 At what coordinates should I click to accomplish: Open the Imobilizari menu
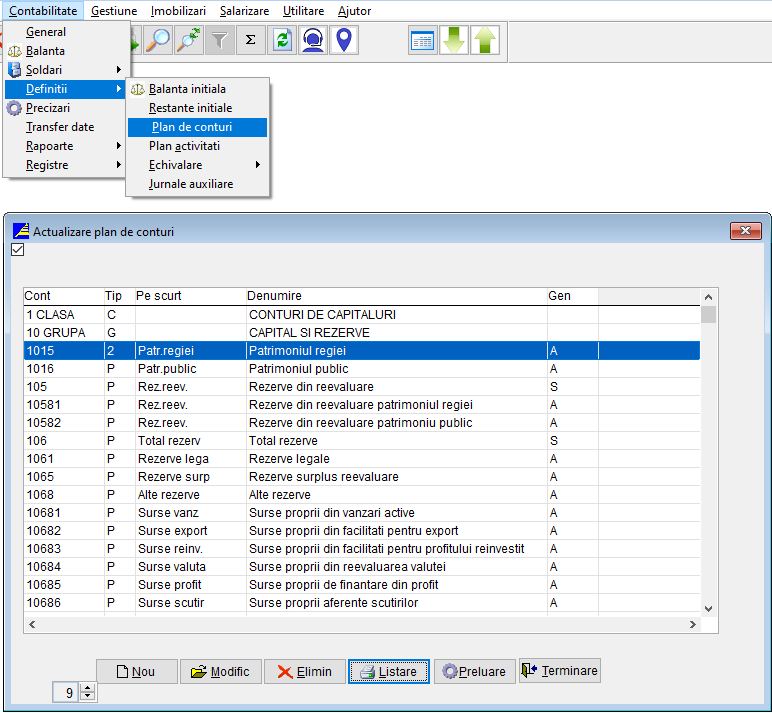click(x=178, y=10)
